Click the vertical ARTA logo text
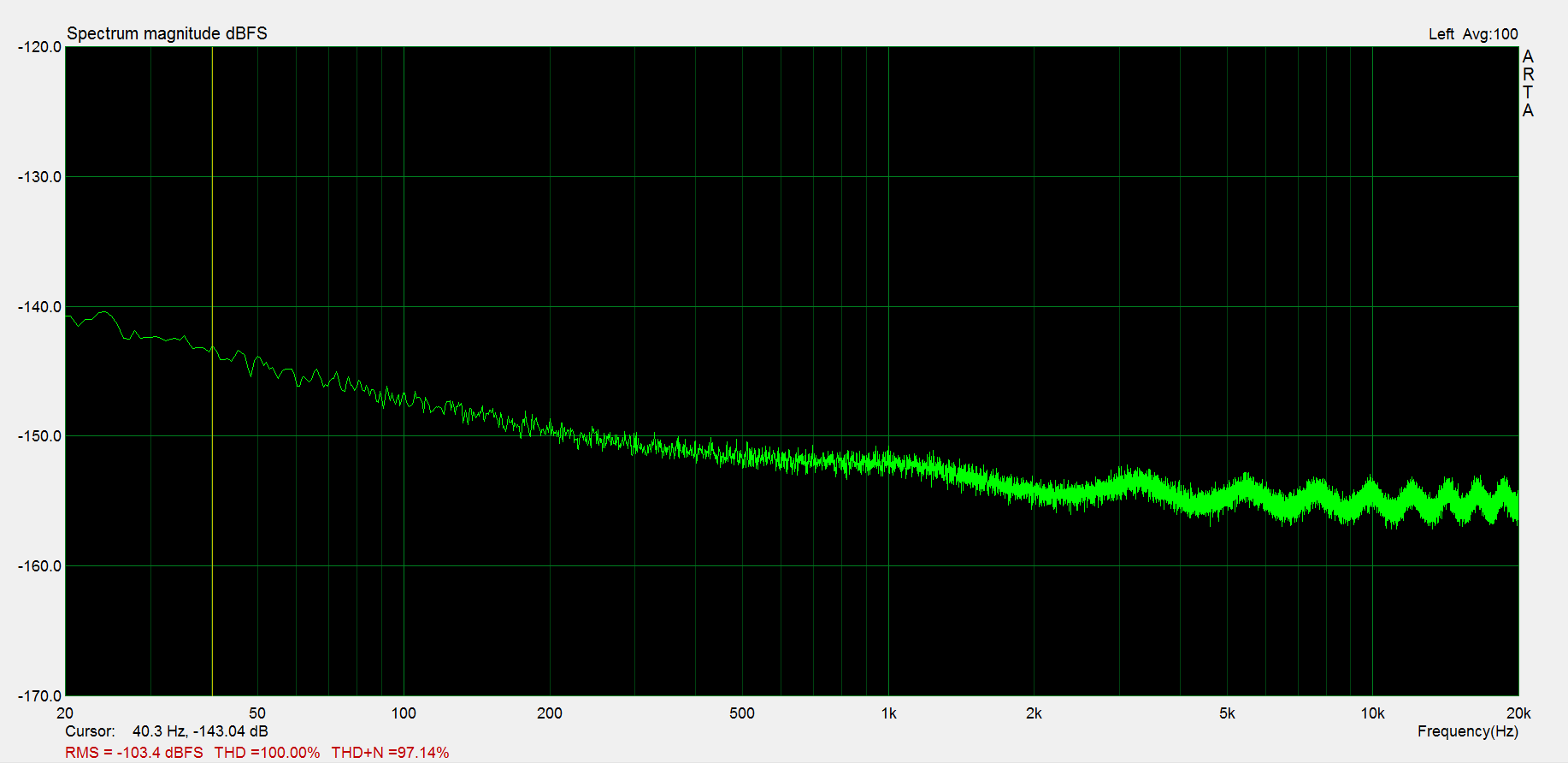 point(1528,84)
